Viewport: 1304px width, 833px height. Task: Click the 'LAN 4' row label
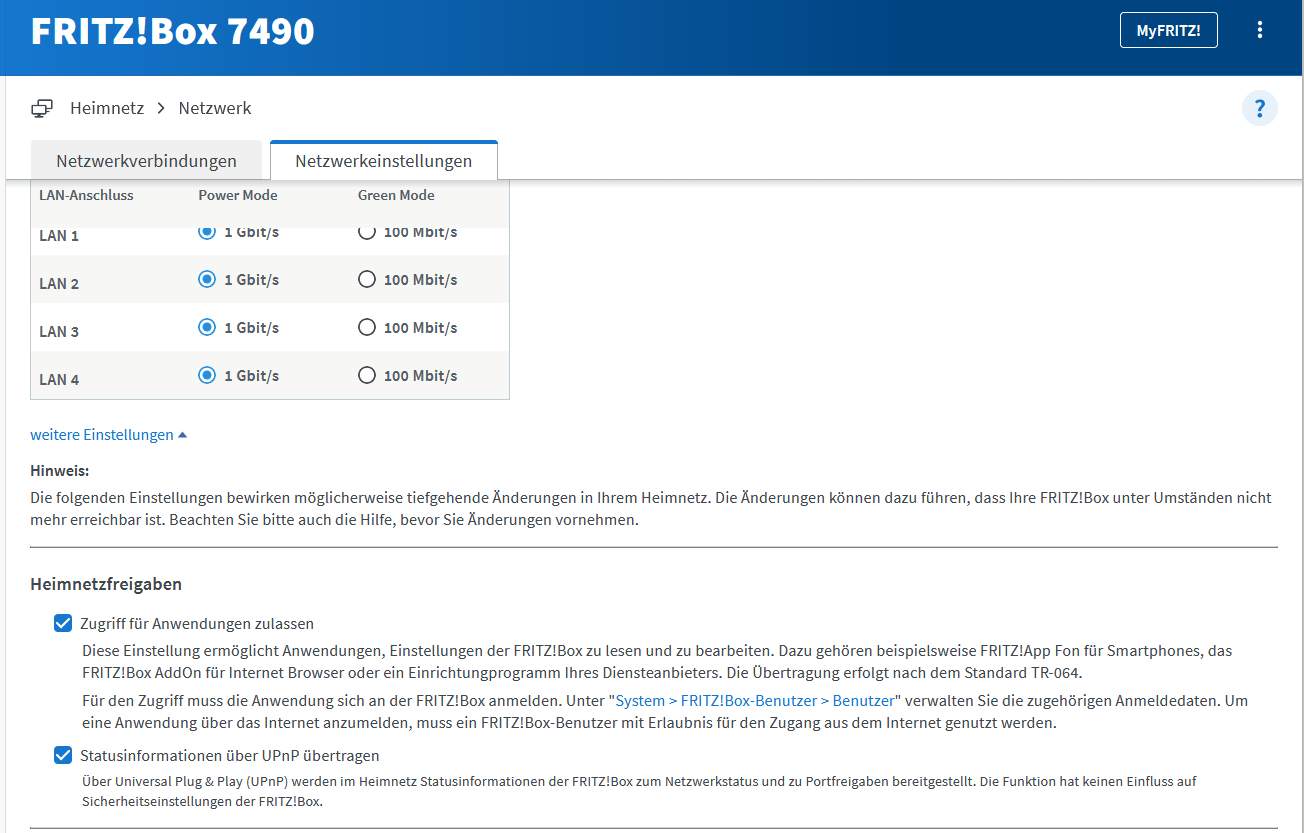[59, 380]
